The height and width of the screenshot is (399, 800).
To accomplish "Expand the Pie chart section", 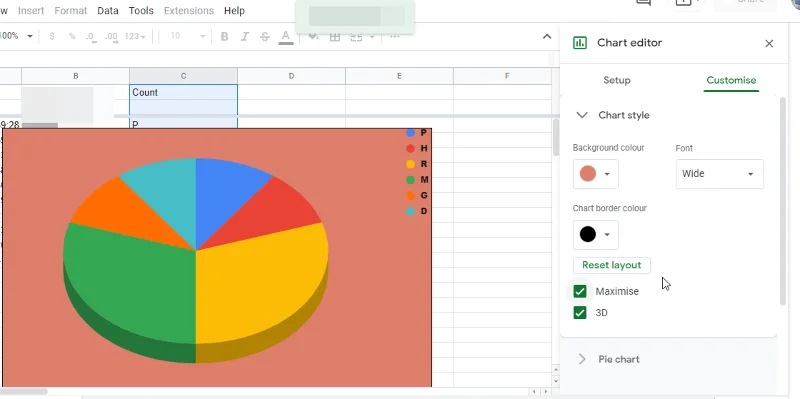I will coord(582,359).
